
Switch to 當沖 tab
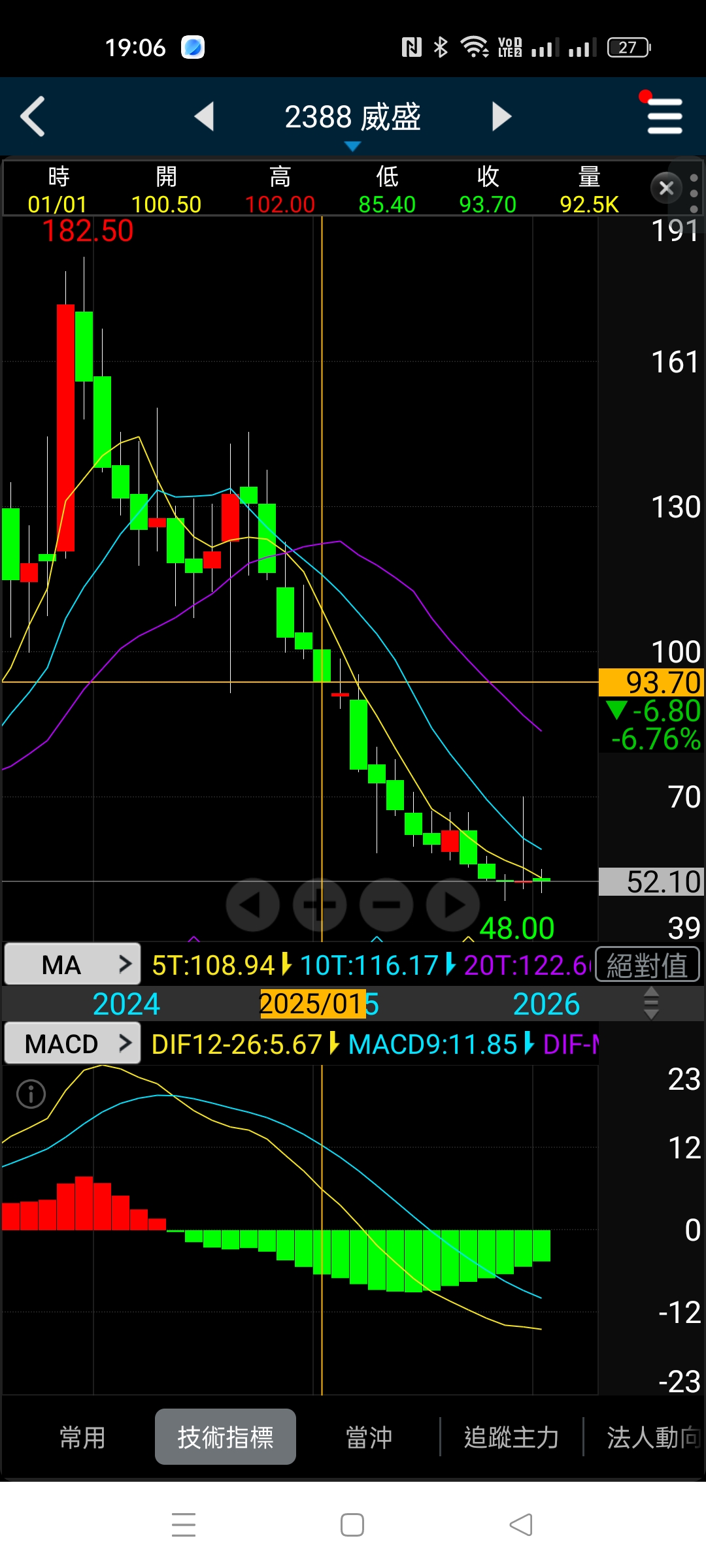click(x=369, y=1438)
